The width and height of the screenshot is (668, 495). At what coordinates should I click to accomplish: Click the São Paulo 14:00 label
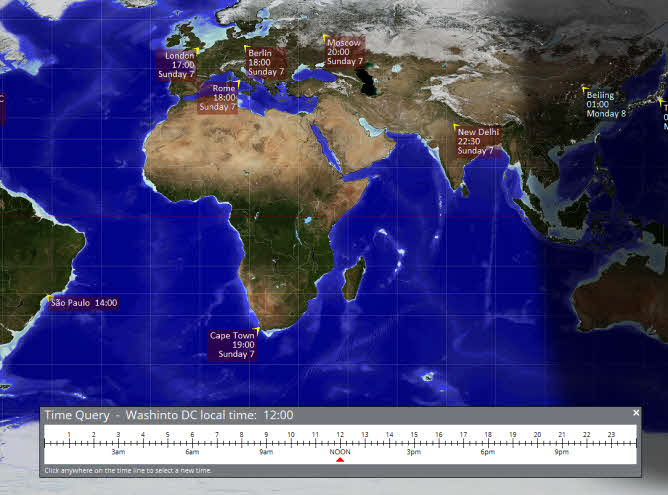(84, 303)
